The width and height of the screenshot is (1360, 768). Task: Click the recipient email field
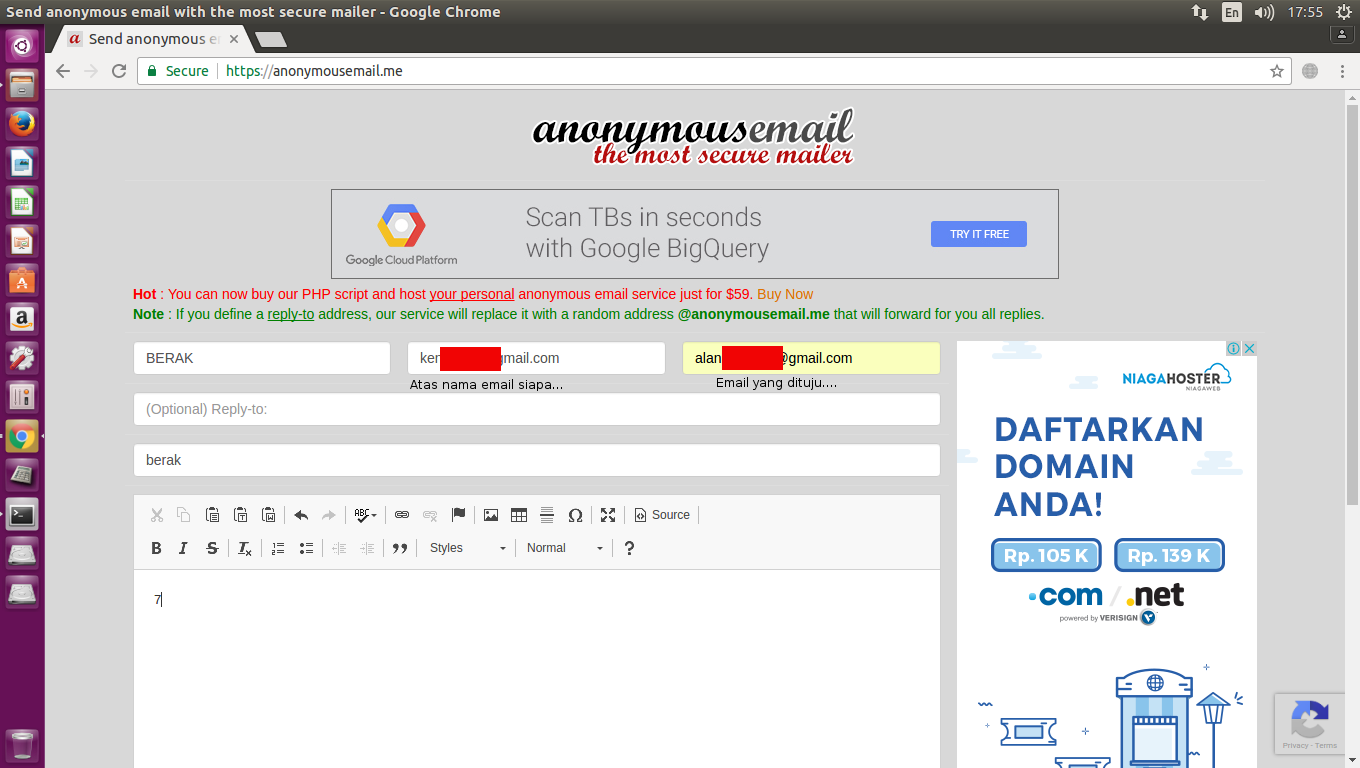pos(811,358)
